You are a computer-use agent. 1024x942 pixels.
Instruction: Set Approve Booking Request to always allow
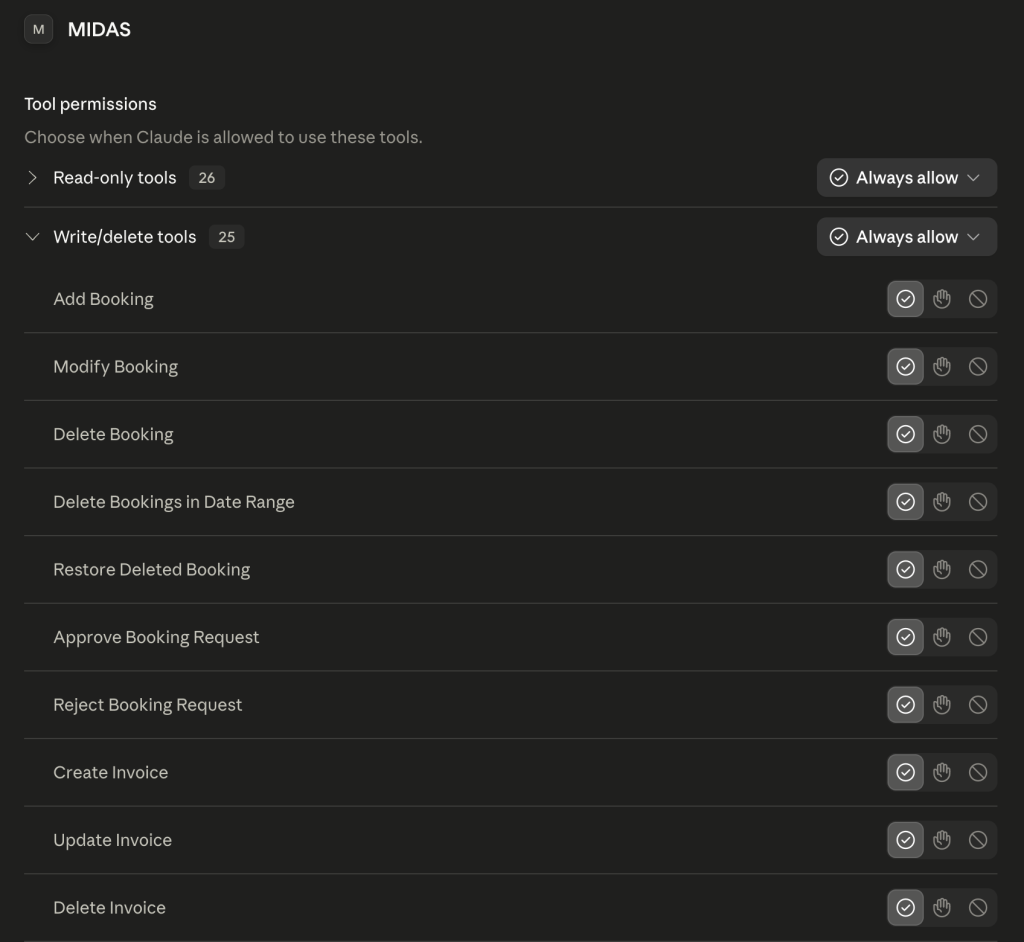point(905,637)
